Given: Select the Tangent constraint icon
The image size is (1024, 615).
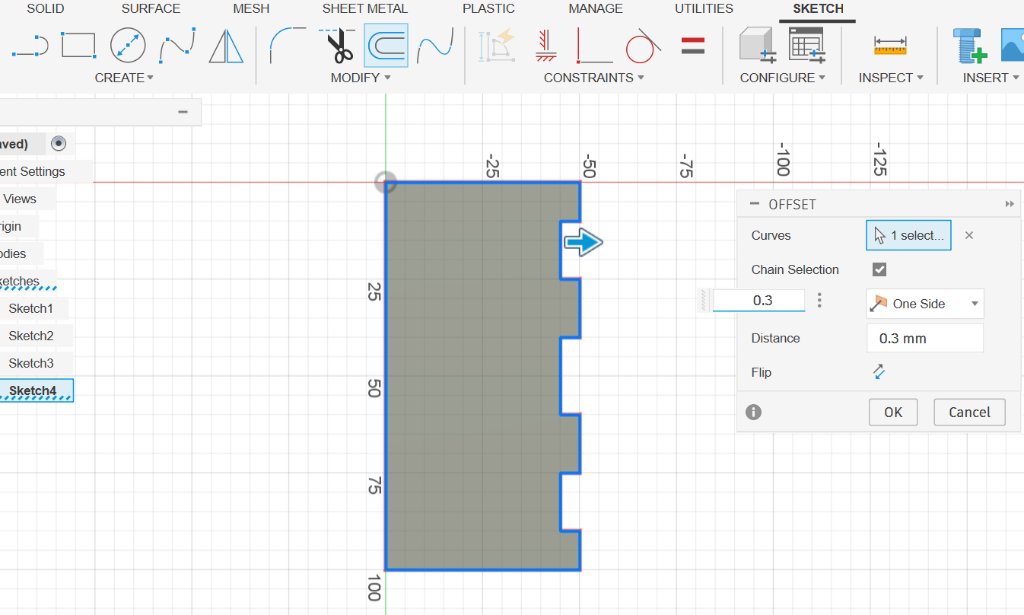Looking at the screenshot, I should point(643,46).
